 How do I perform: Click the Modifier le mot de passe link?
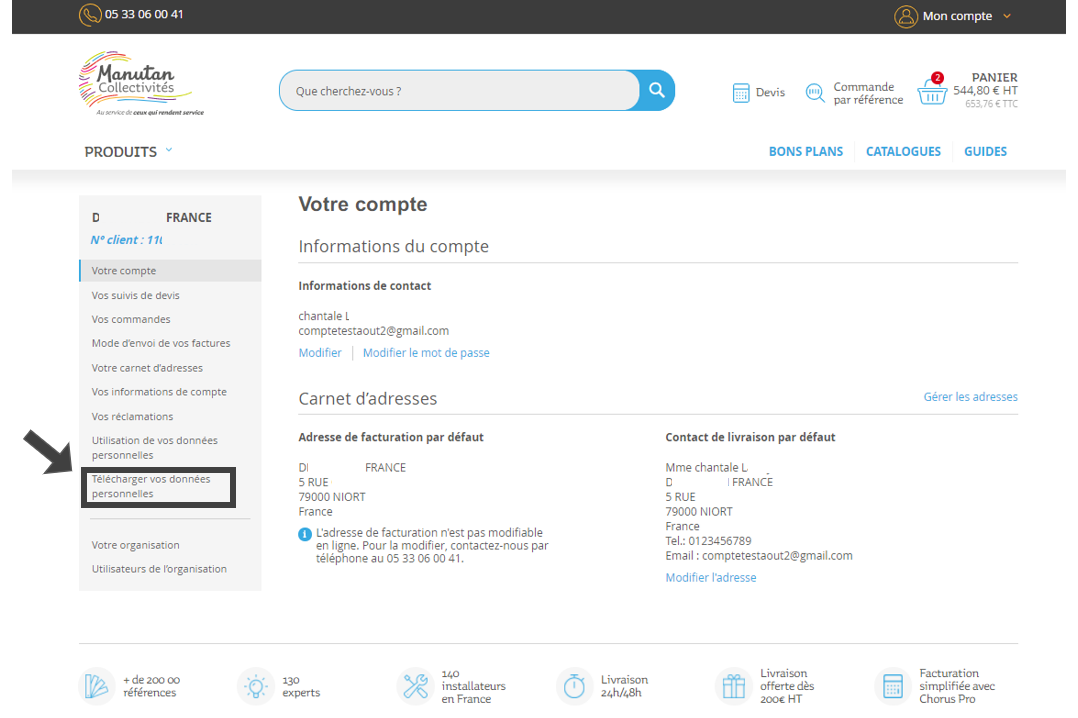(426, 353)
